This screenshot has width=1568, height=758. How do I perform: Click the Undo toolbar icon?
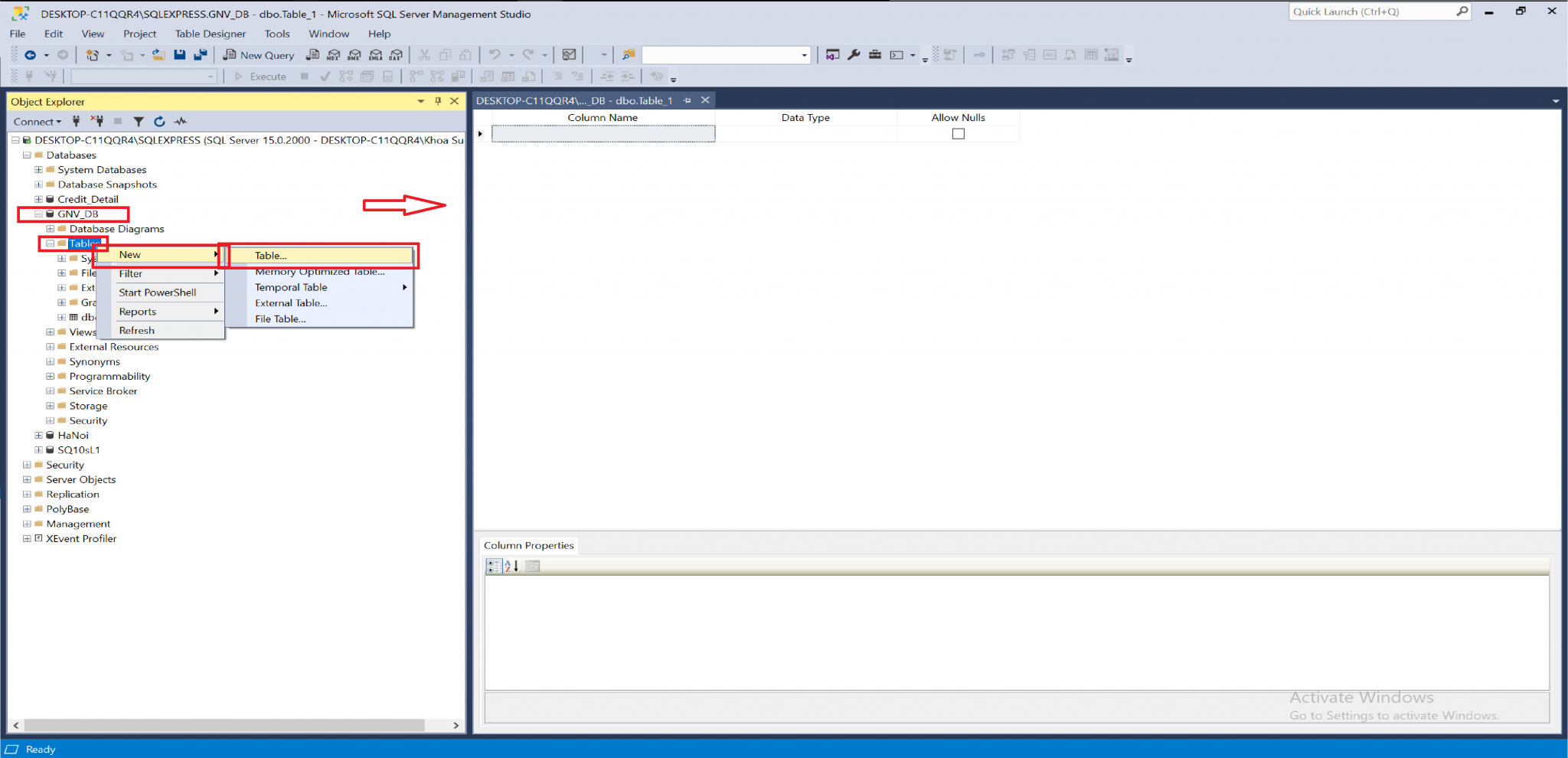pos(496,54)
